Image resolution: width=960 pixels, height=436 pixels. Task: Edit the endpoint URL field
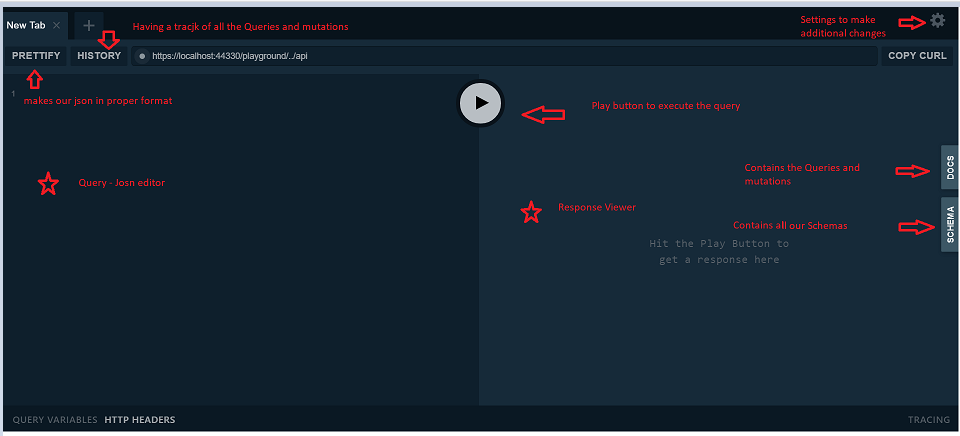coord(504,56)
